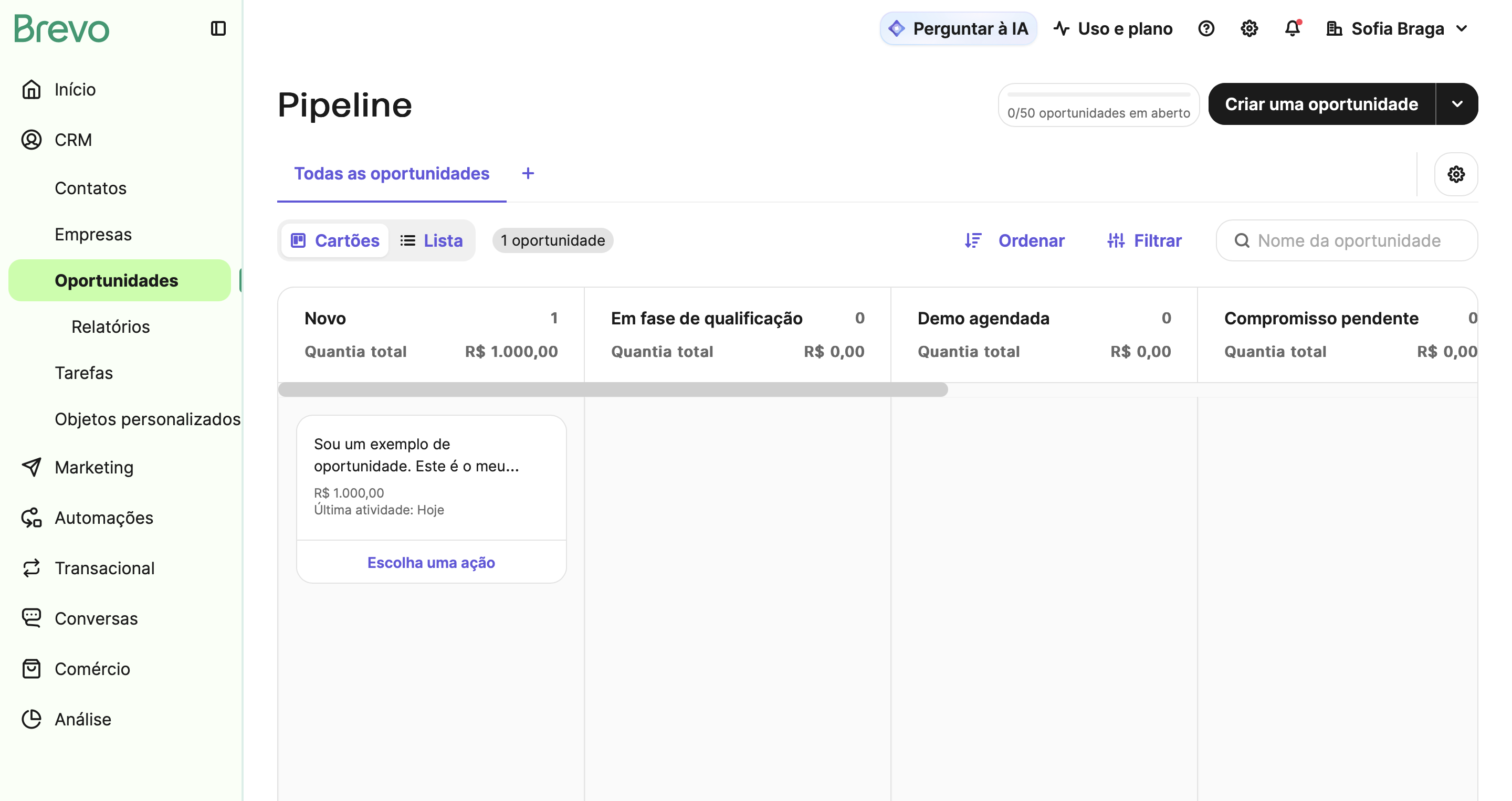The height and width of the screenshot is (801, 1512).
Task: Click the Perguntar à IA diamond icon
Action: pos(897,28)
